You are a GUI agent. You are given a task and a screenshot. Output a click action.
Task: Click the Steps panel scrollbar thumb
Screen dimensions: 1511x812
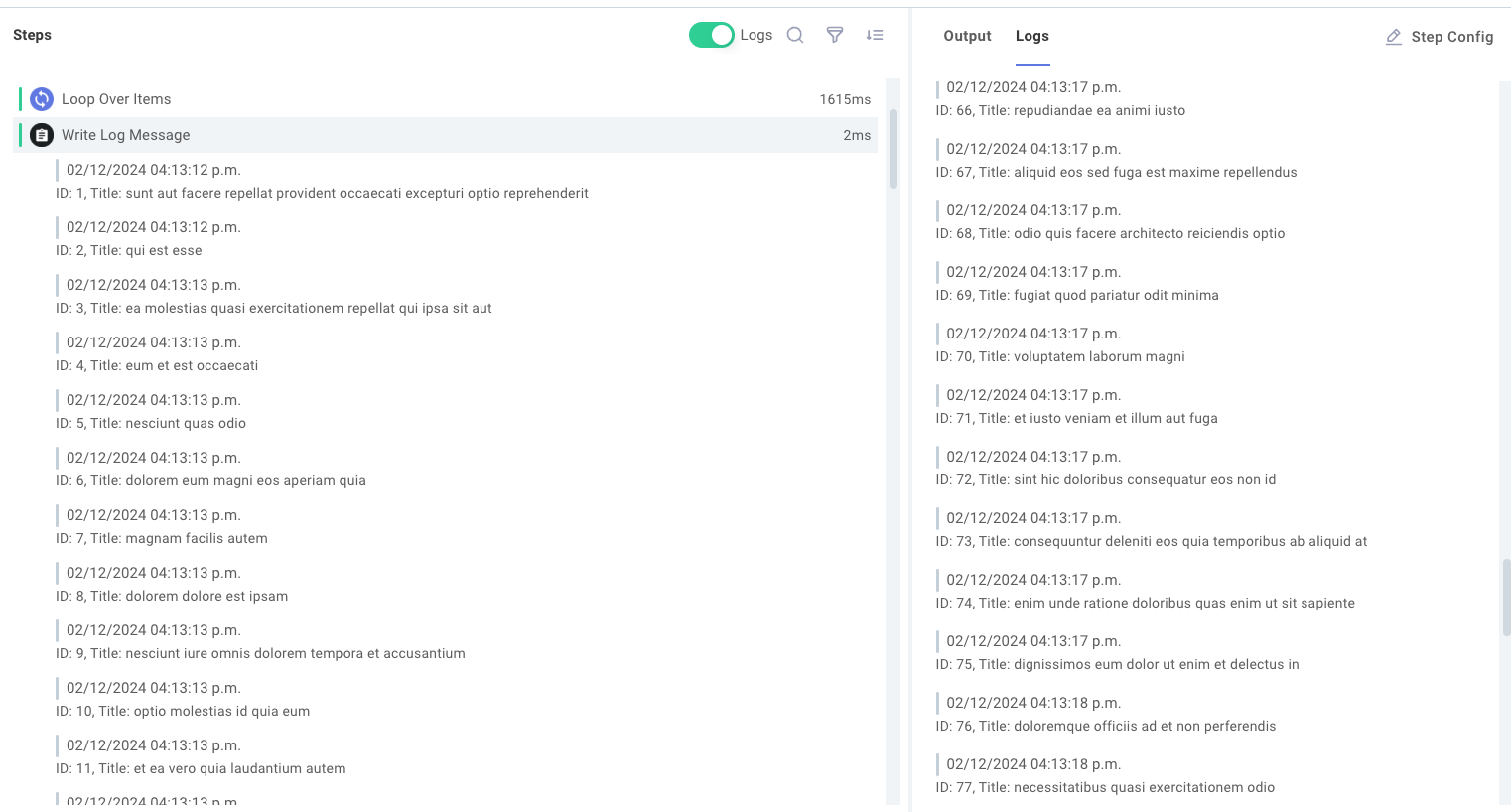[x=893, y=149]
